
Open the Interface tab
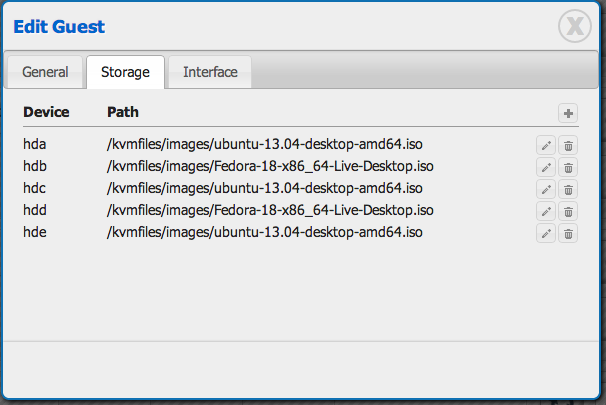coord(210,72)
